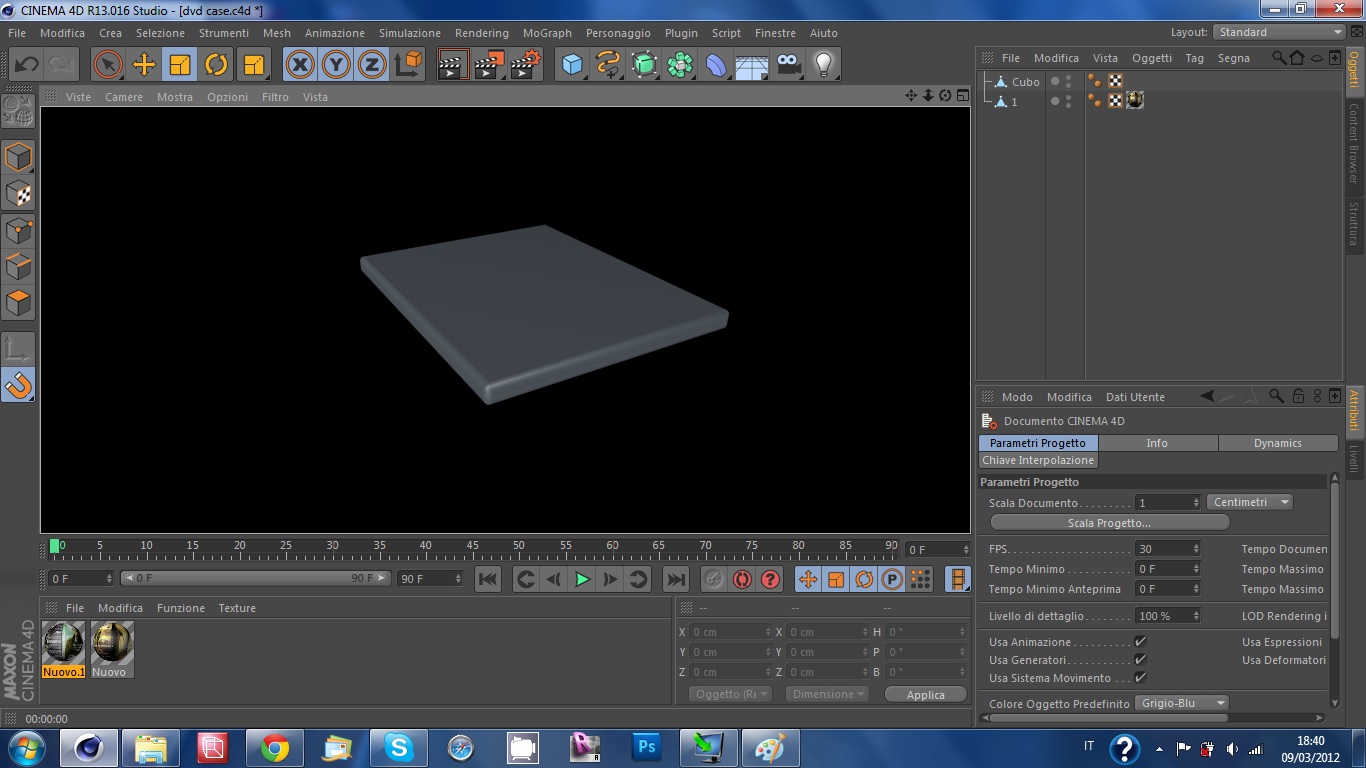Screen dimensions: 1366x768
Task: Click the Scala Progetto button
Action: [1109, 523]
